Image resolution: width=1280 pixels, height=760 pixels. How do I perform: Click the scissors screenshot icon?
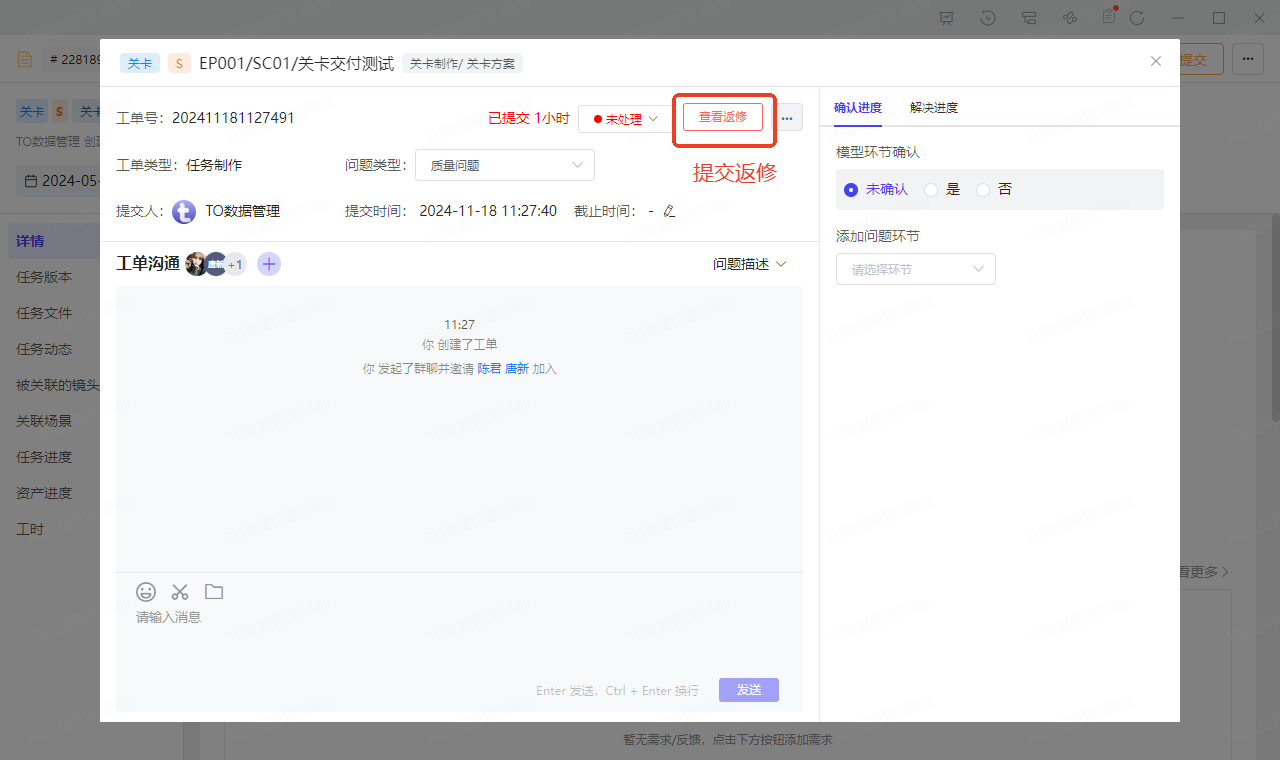[180, 592]
